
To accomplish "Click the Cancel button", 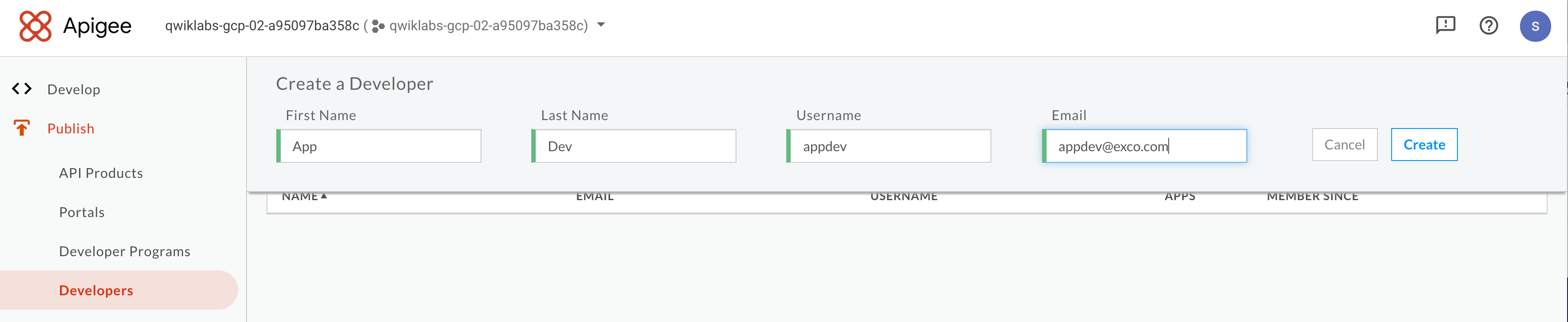I will [x=1344, y=145].
